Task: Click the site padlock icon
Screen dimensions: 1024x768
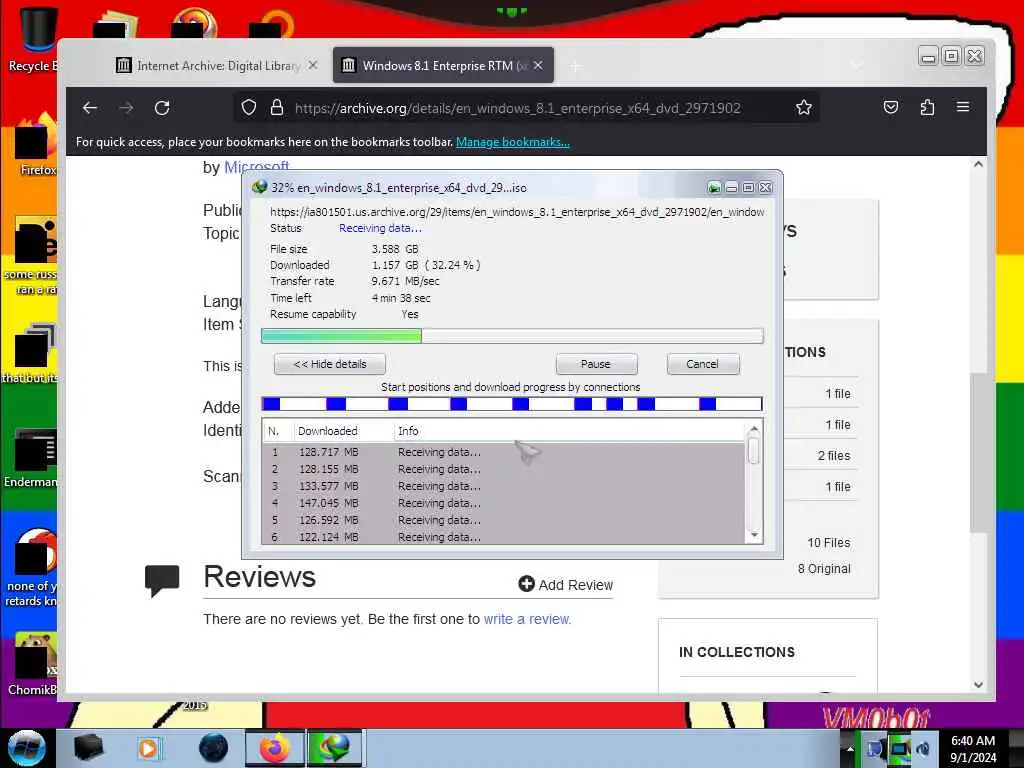Action: pos(277,107)
